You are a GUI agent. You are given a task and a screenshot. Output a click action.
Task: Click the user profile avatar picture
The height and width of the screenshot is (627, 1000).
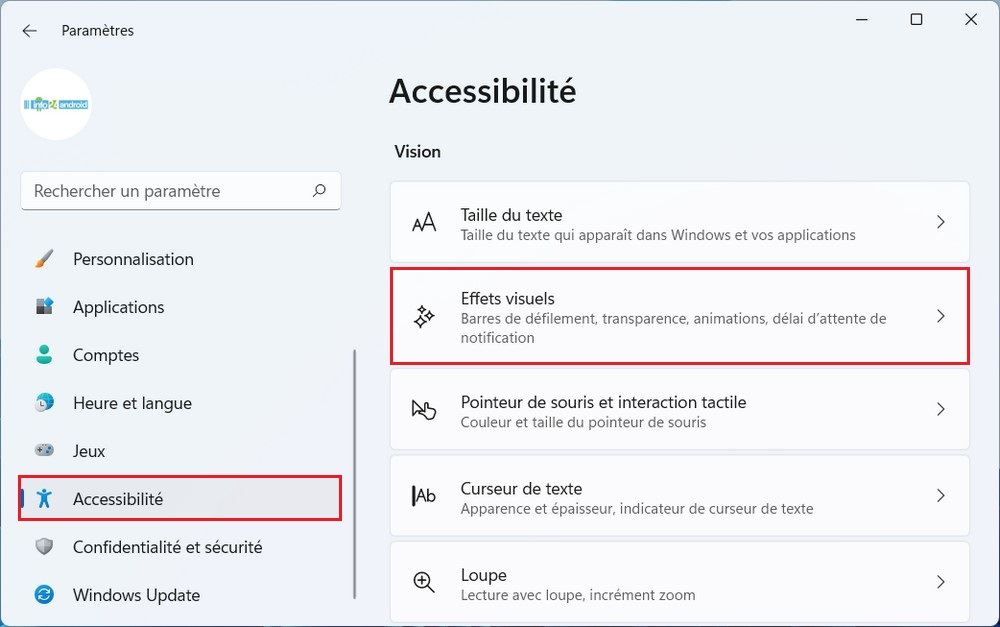pos(56,104)
